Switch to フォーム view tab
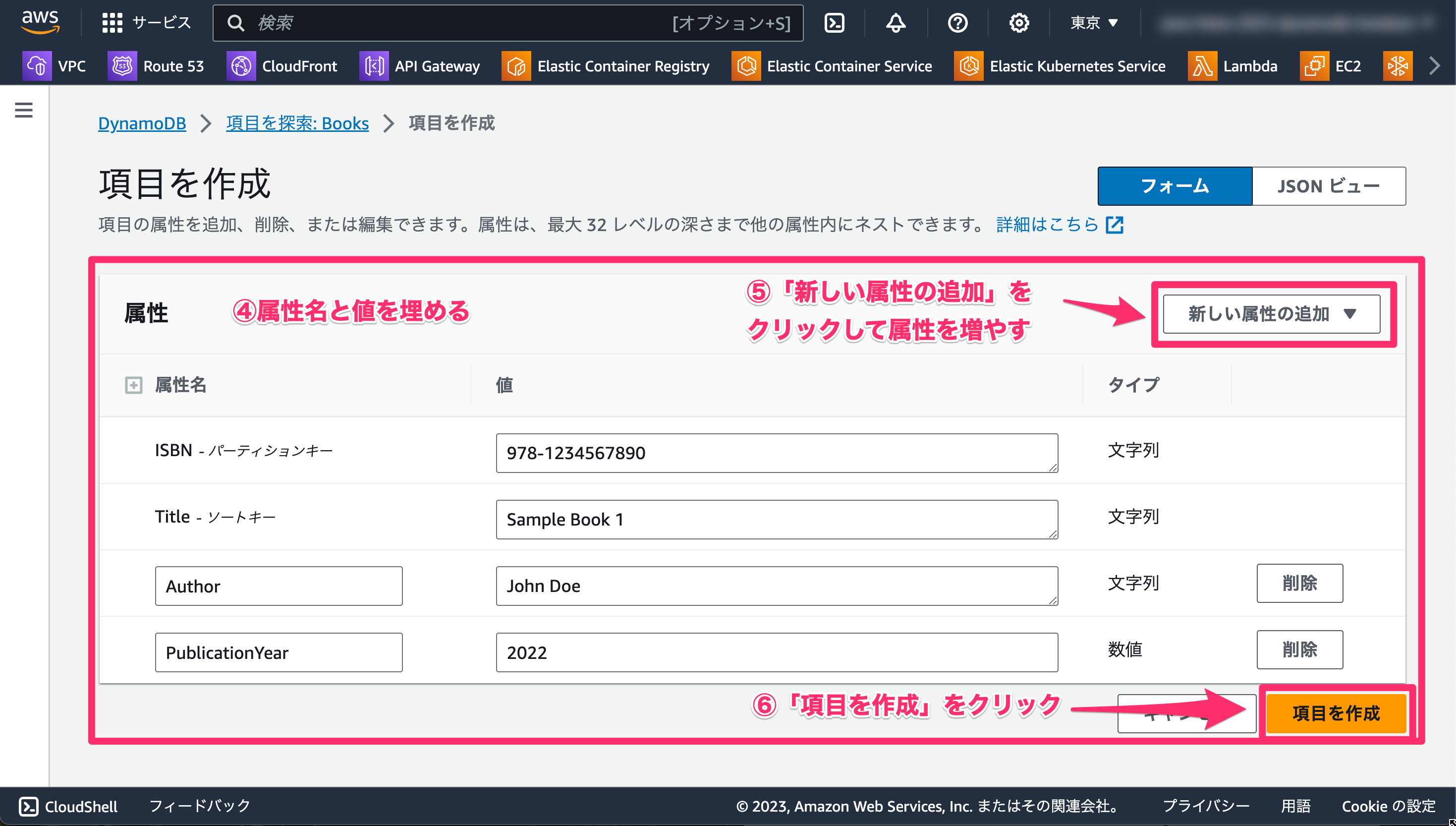This screenshot has height=826, width=1456. tap(1175, 185)
